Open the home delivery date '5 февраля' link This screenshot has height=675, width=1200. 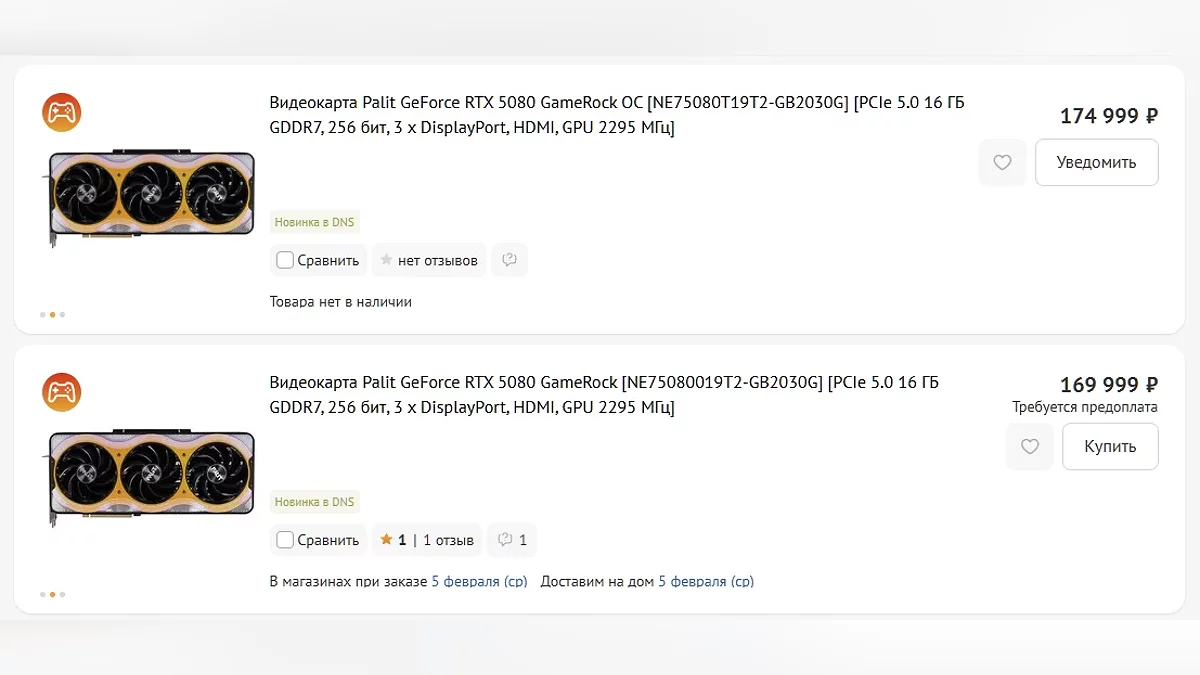pos(705,581)
